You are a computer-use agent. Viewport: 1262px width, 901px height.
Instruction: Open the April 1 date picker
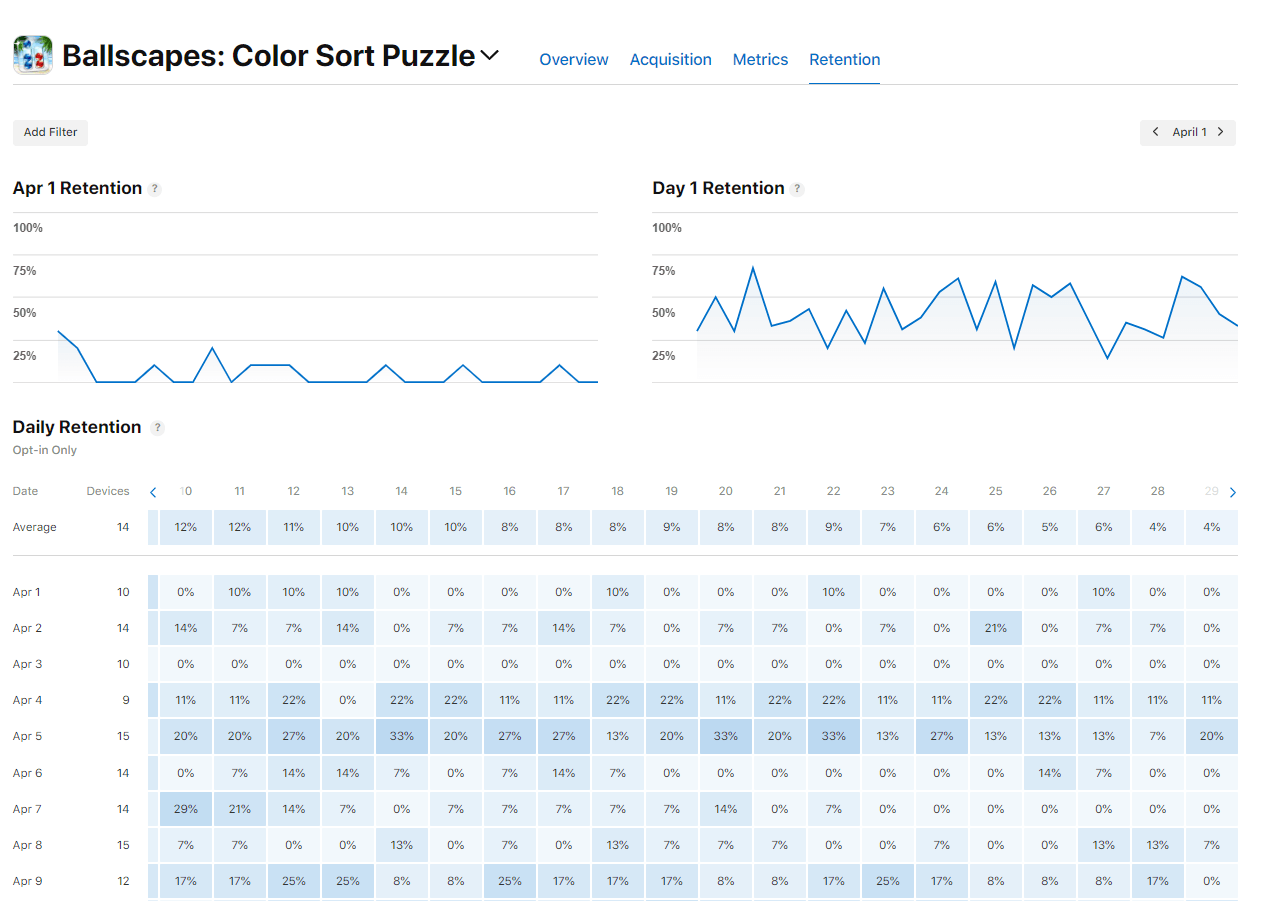1189,132
